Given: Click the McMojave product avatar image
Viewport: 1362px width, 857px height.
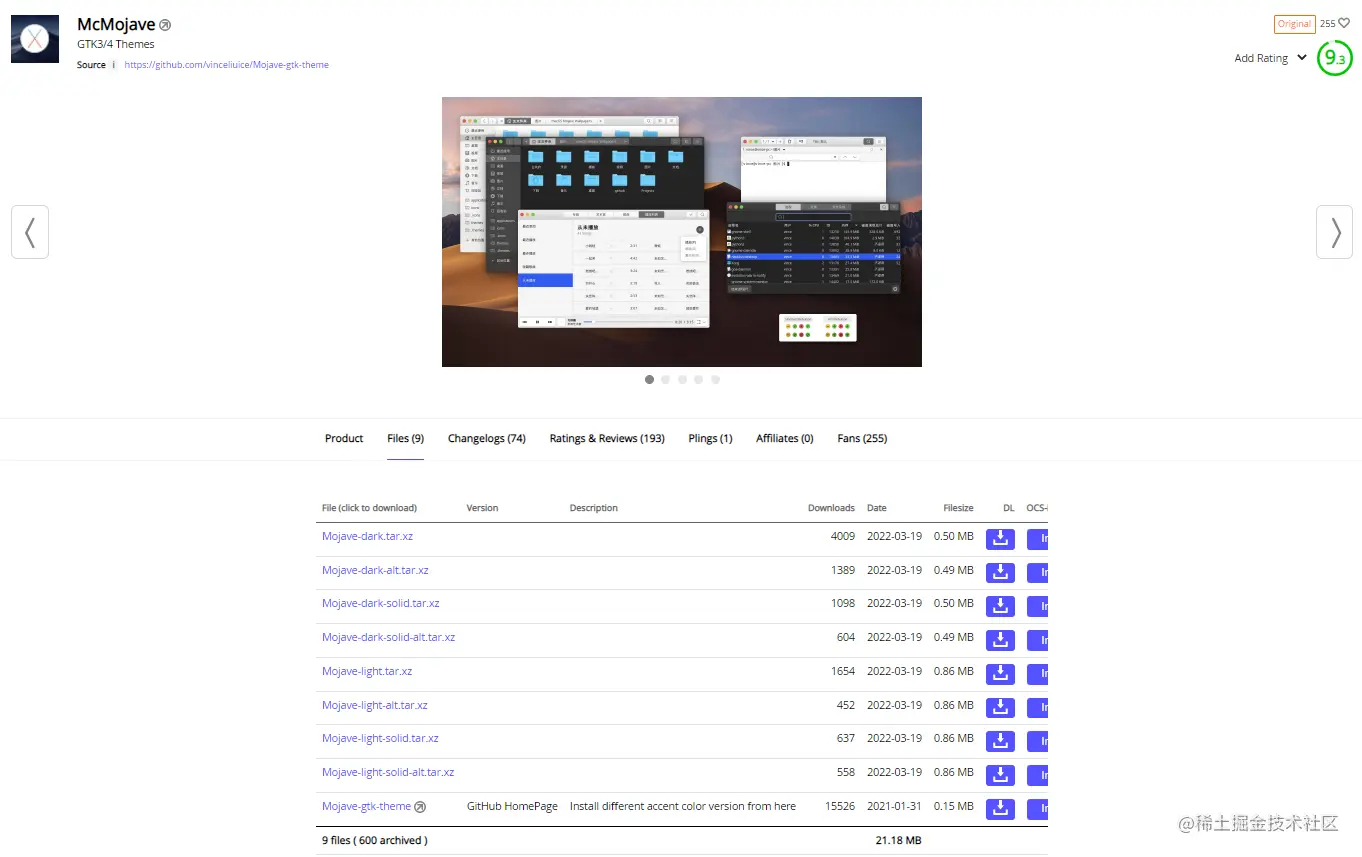Looking at the screenshot, I should [35, 39].
